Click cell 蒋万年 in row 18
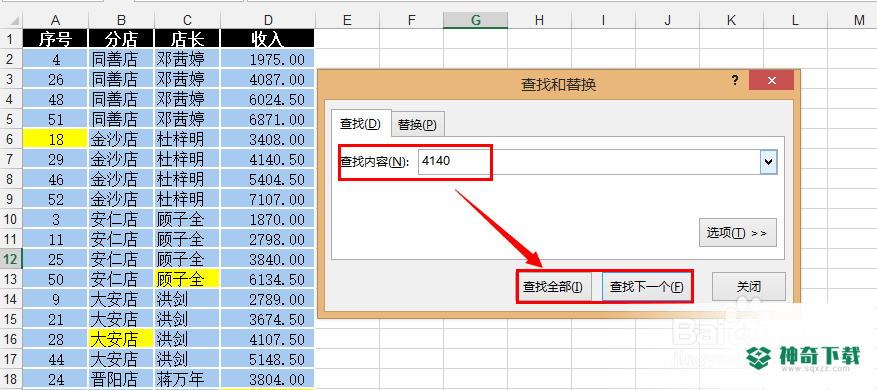 (187, 379)
